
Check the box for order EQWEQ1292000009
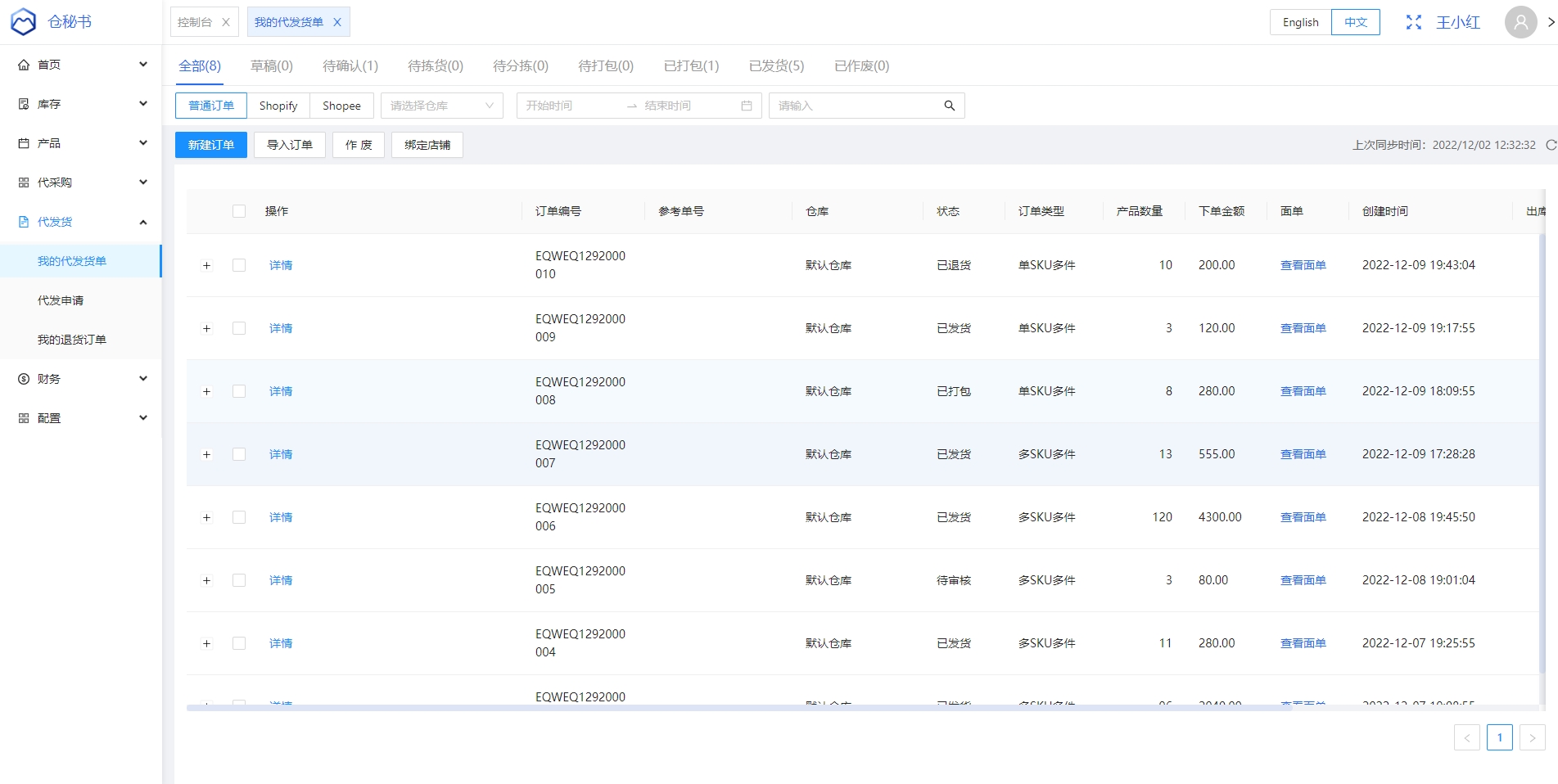[x=239, y=328]
